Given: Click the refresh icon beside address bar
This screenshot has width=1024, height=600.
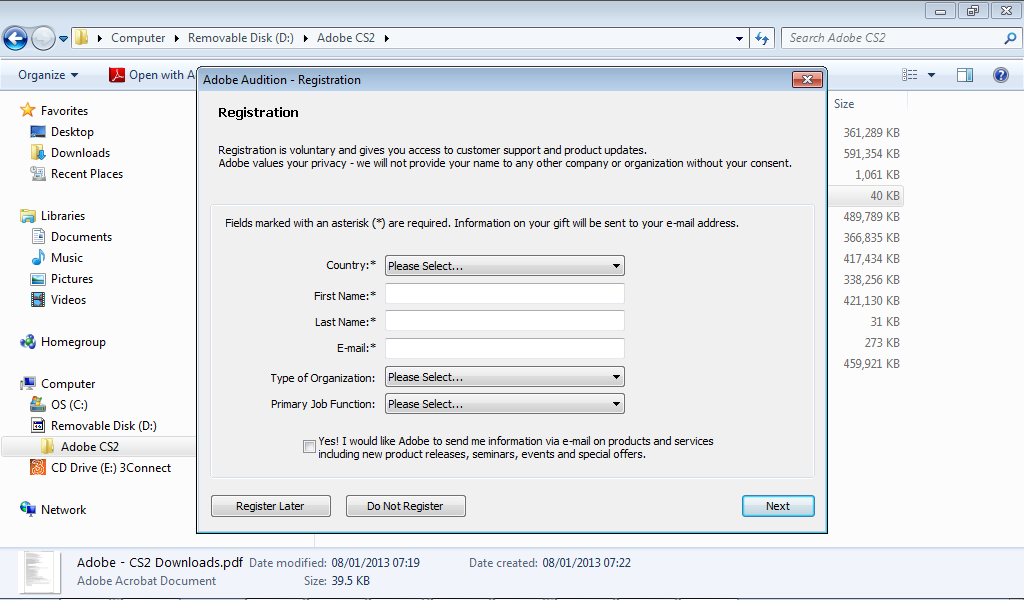Looking at the screenshot, I should pos(761,39).
